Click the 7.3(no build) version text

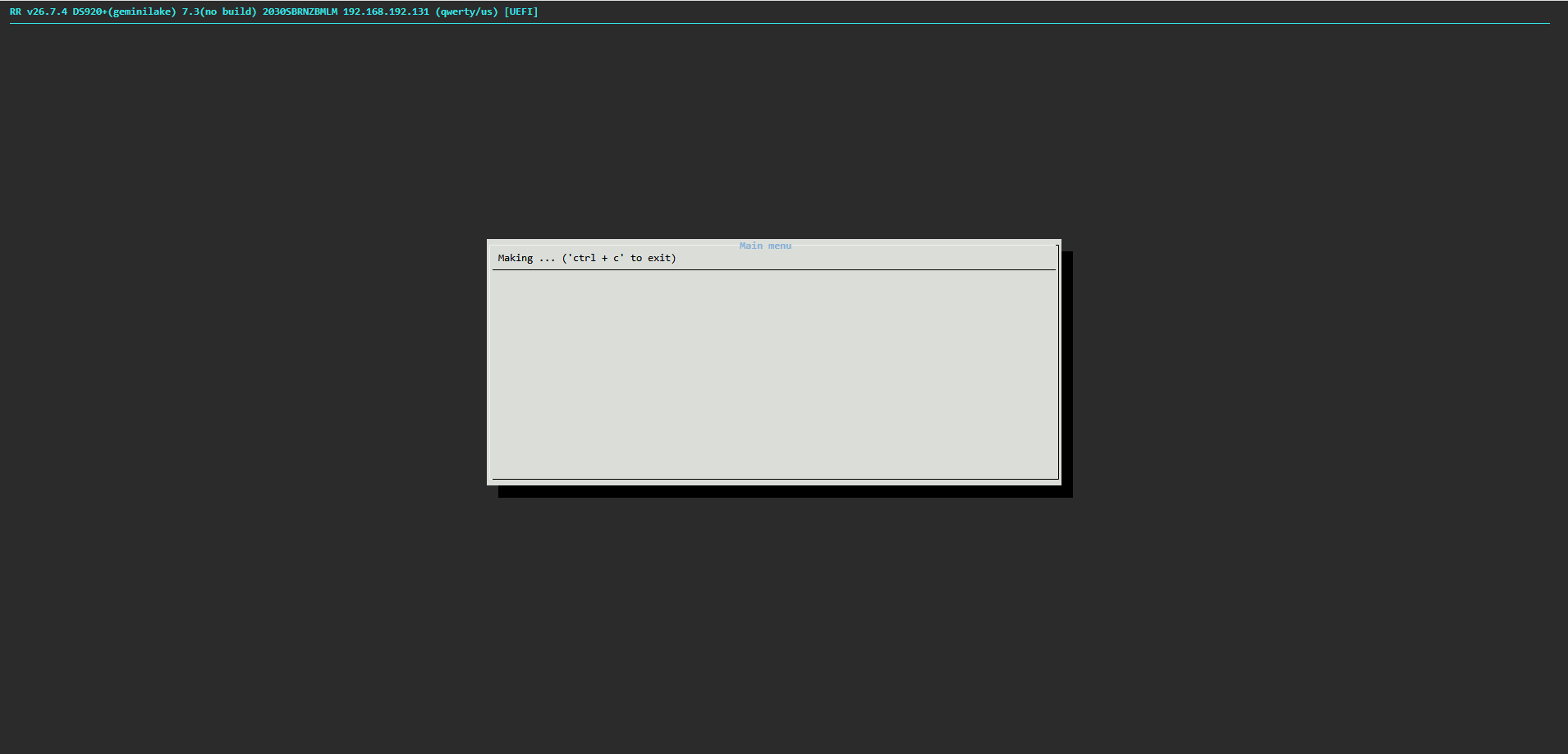pyautogui.click(x=219, y=11)
